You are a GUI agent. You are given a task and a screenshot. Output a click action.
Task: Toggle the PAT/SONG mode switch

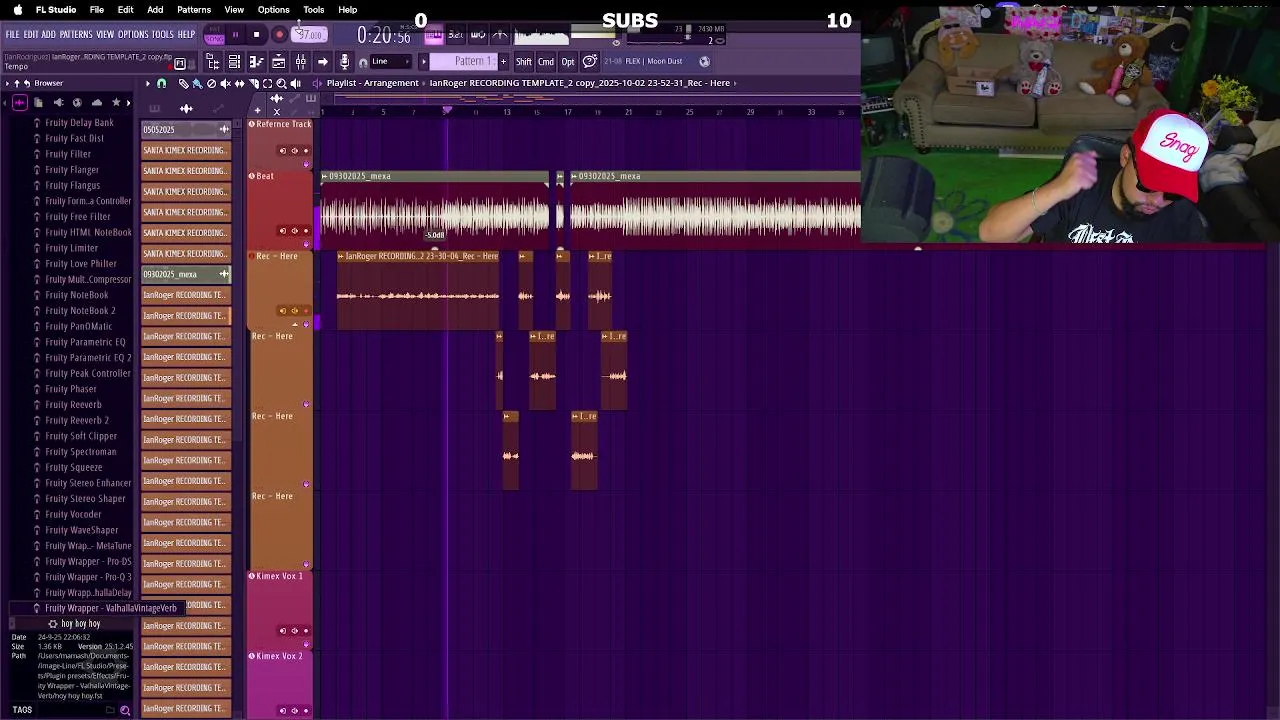pos(214,36)
